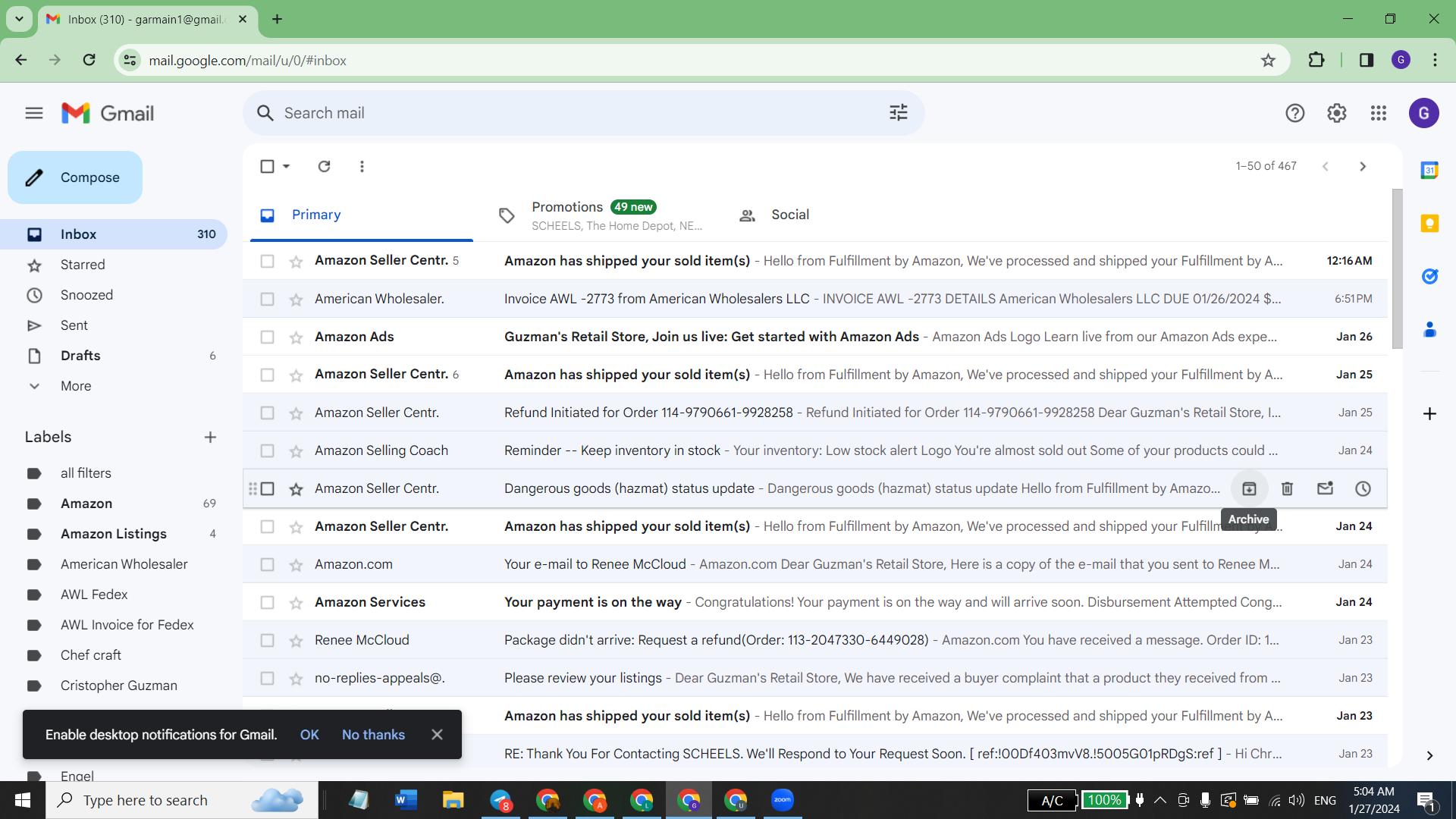Star the Amazon.com Renee McCloud copy email

point(296,565)
